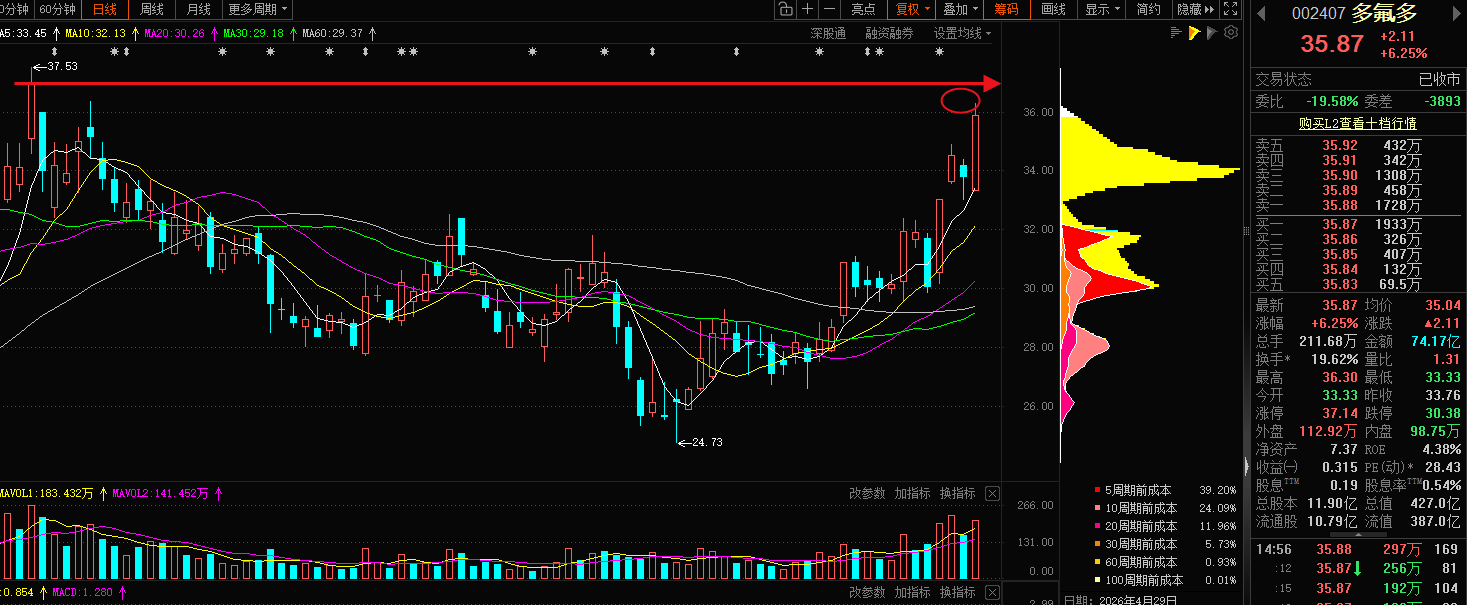Click the MAVOL1 yellow arrow indicator
The width and height of the screenshot is (1467, 605).
point(103,493)
